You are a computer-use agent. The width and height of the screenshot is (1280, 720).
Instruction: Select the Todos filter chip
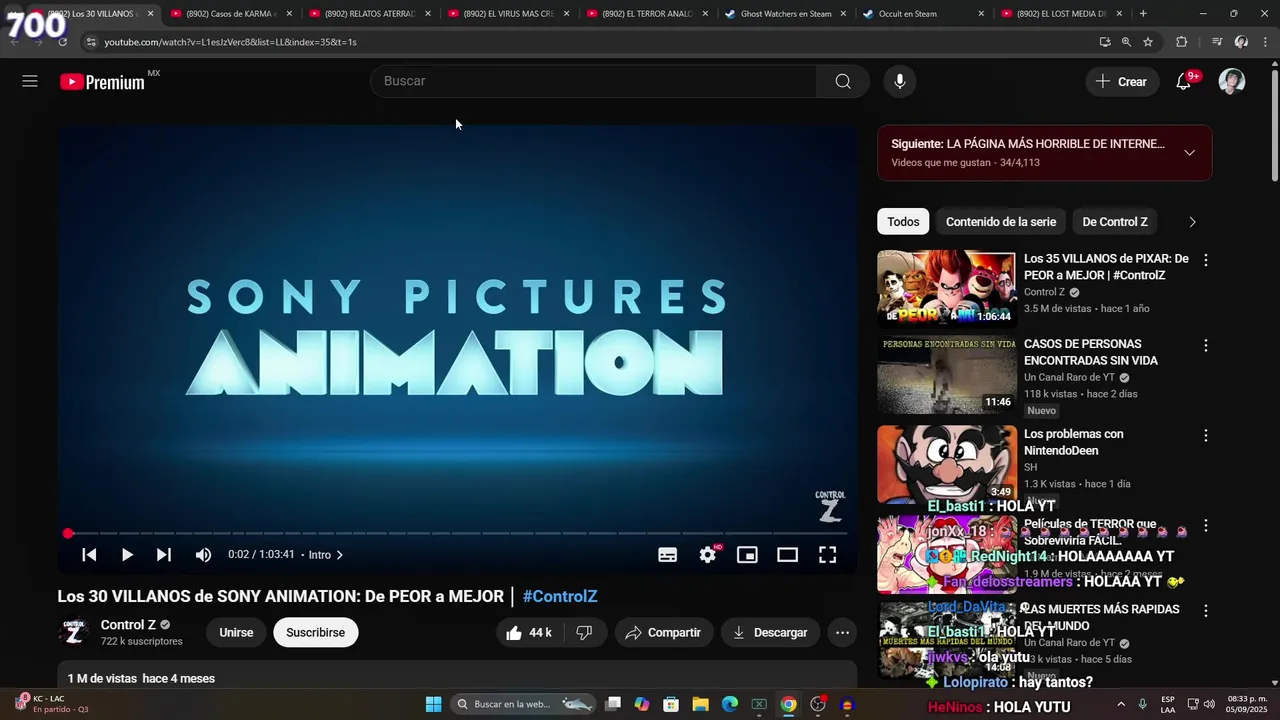tap(903, 222)
